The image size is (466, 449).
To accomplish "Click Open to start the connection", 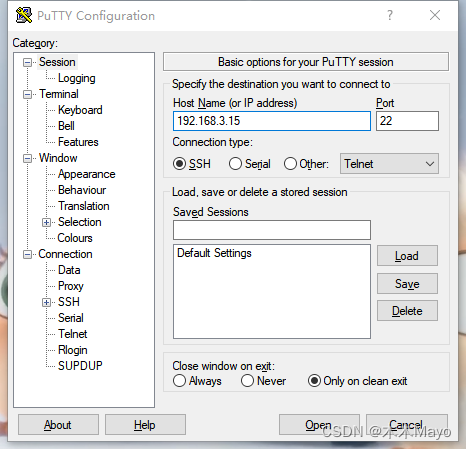I will coord(319,425).
